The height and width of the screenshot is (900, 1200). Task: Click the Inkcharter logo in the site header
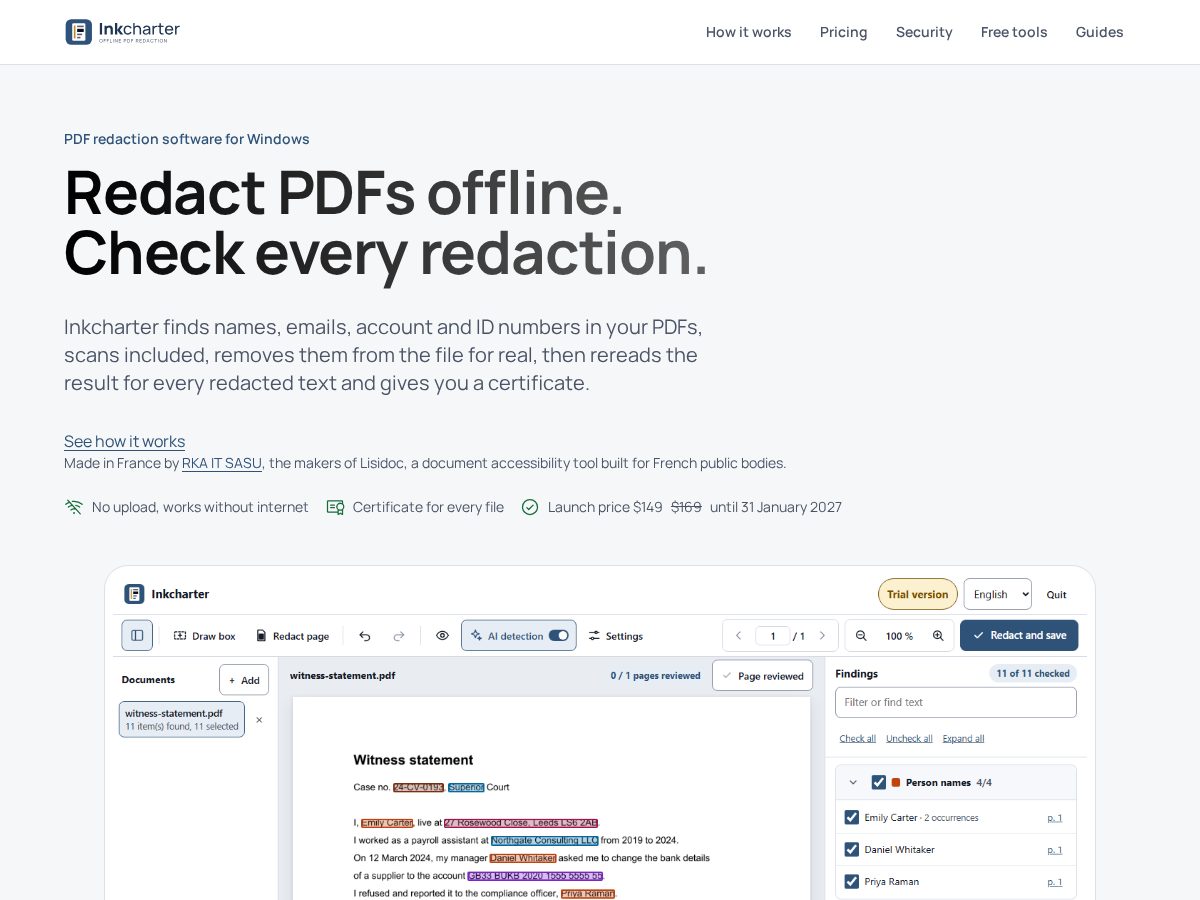[x=123, y=32]
